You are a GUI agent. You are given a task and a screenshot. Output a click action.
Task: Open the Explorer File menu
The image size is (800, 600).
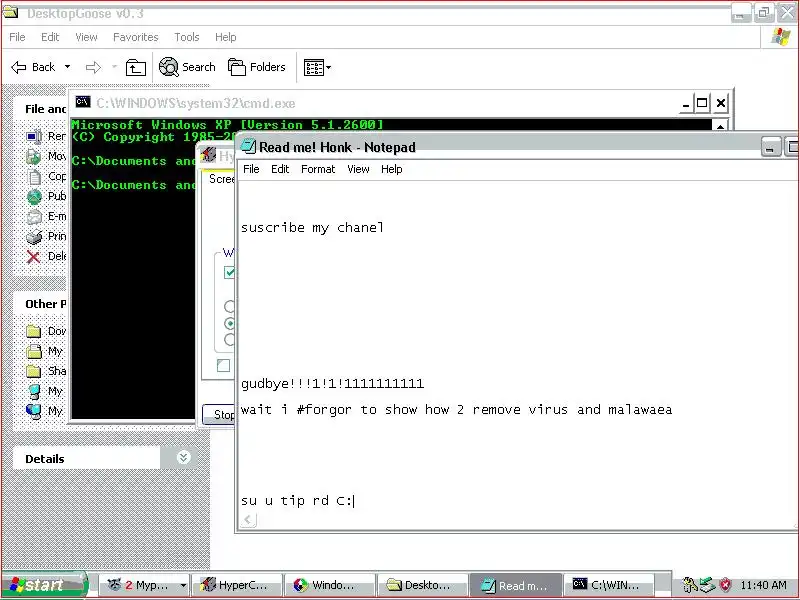click(17, 37)
